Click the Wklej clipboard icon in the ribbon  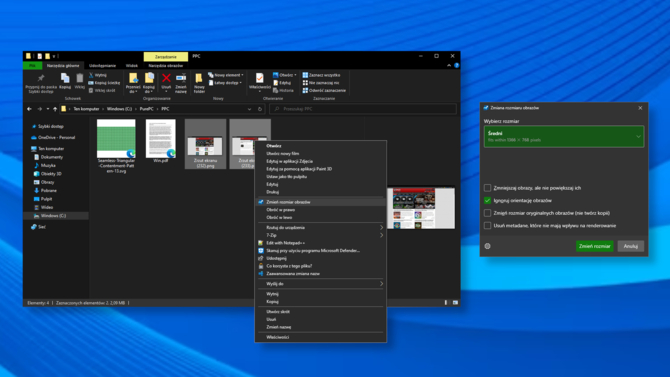click(79, 78)
